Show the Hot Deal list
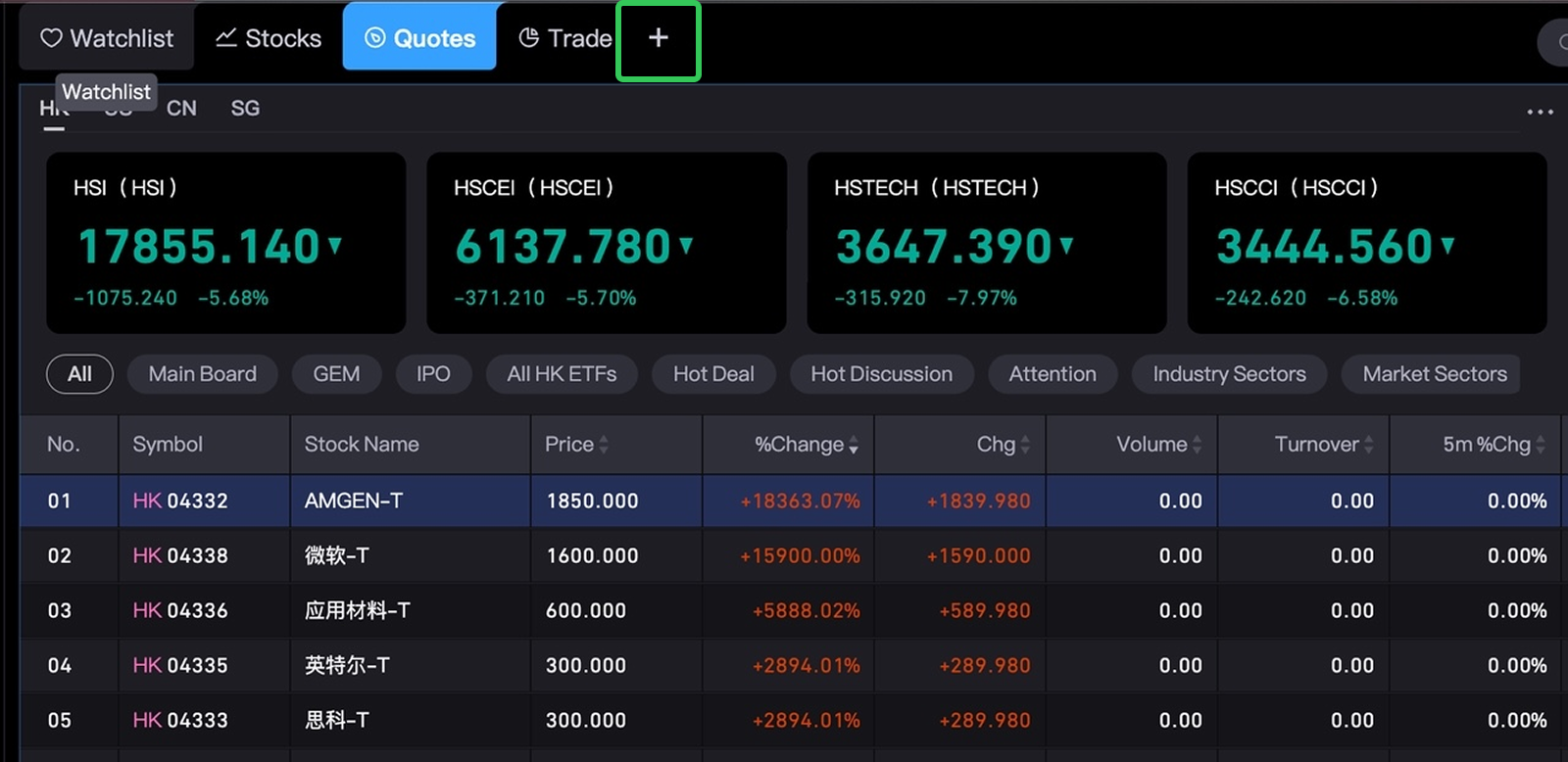 coord(712,374)
